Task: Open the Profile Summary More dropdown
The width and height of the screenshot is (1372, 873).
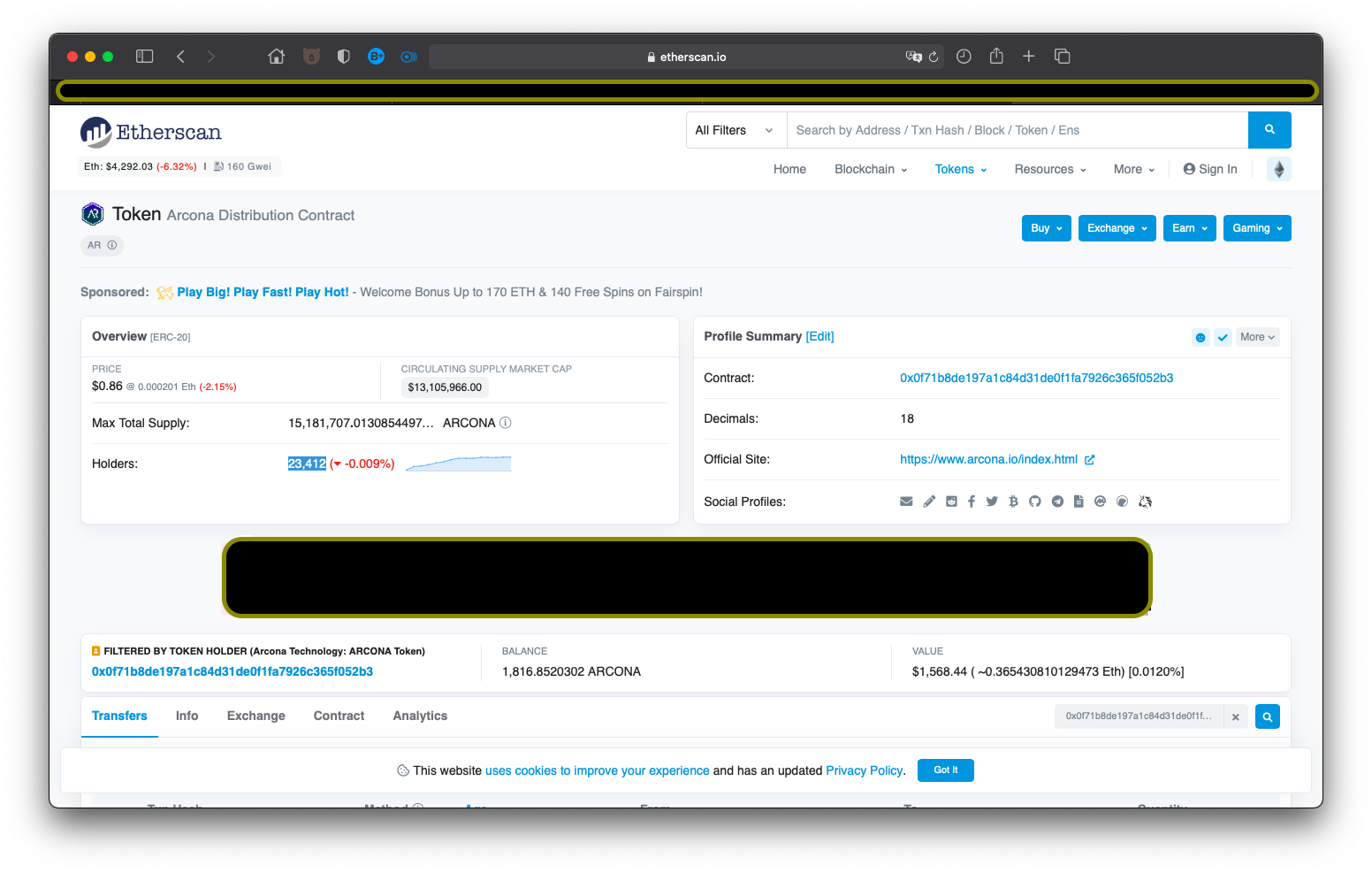Action: [1257, 337]
